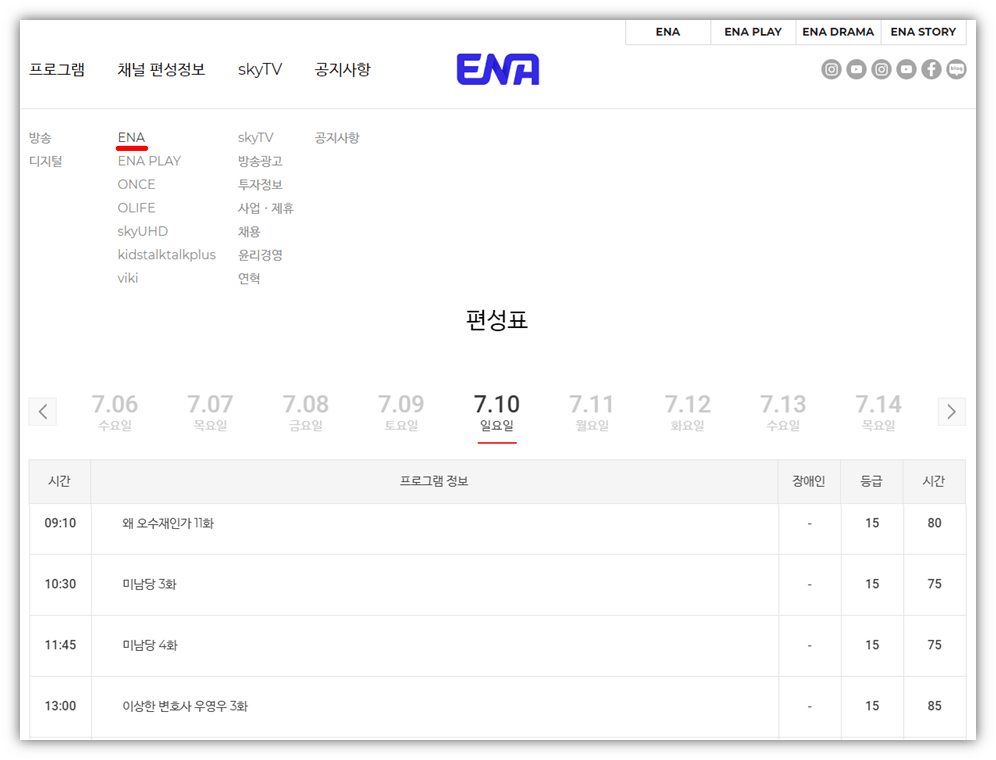Click the 편성표 page heading
996x760 pixels.
click(497, 320)
